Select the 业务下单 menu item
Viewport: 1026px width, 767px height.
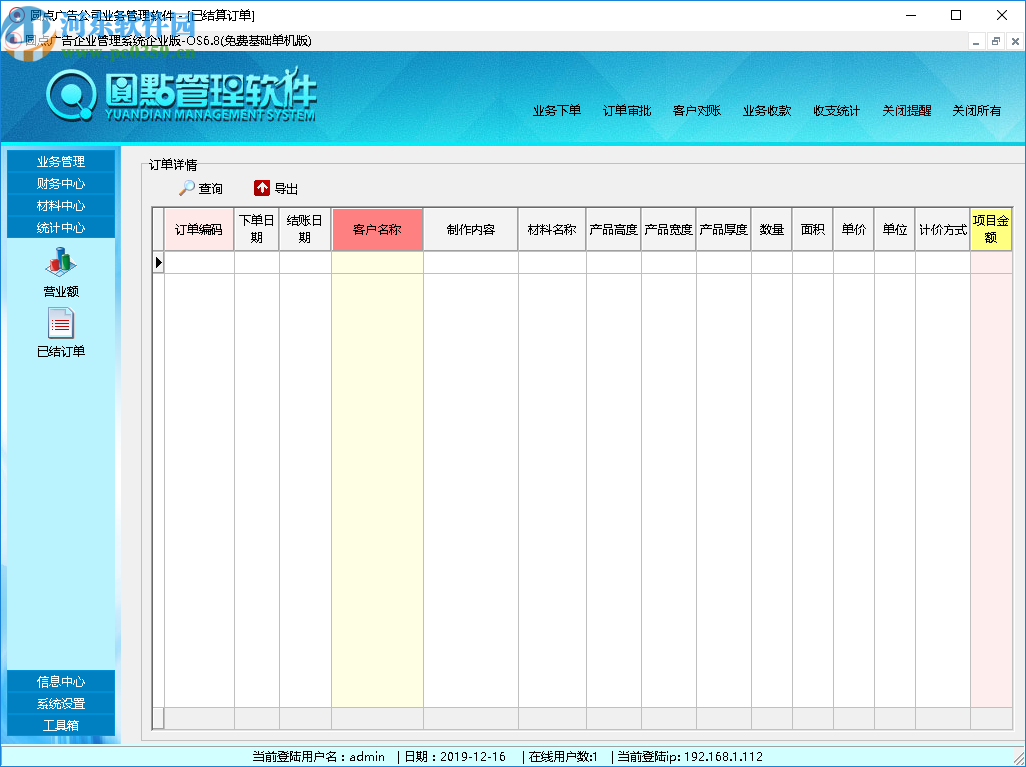[x=556, y=111]
